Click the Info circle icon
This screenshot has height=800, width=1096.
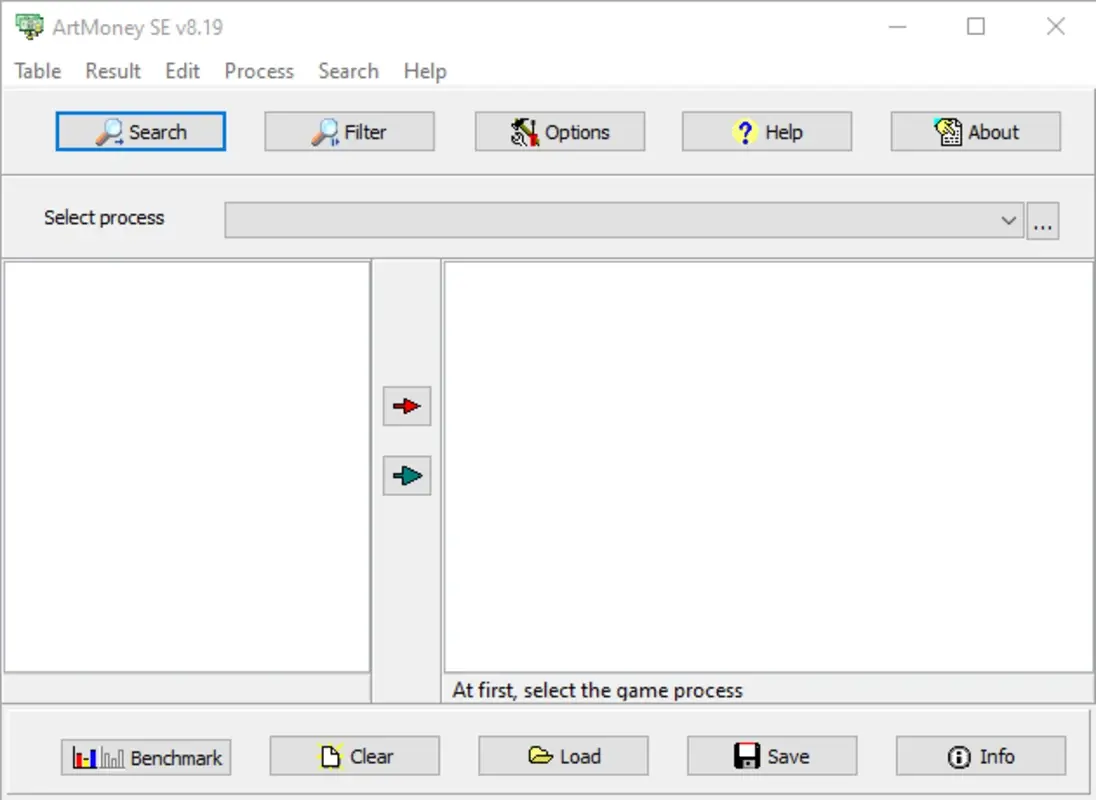958,757
